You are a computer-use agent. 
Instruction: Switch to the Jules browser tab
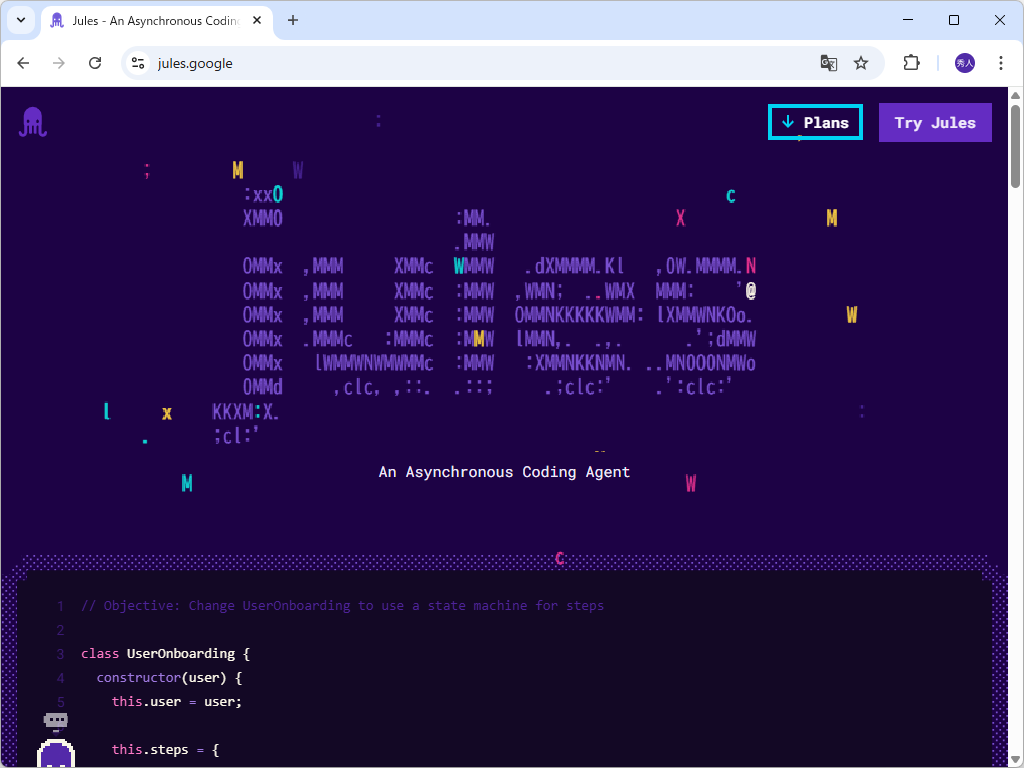150,19
